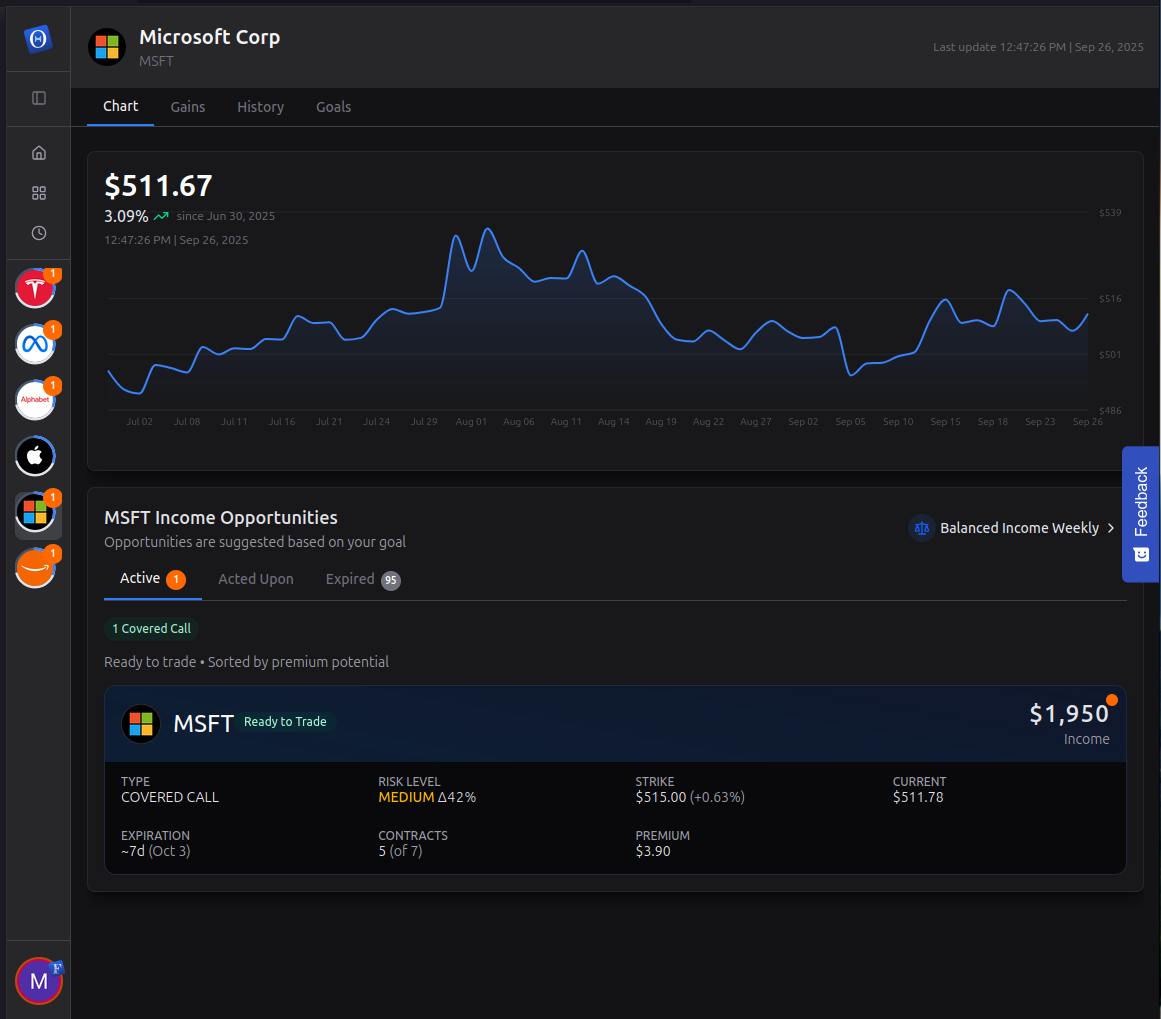
Task: Open the Home icon in sidebar
Action: (x=39, y=153)
